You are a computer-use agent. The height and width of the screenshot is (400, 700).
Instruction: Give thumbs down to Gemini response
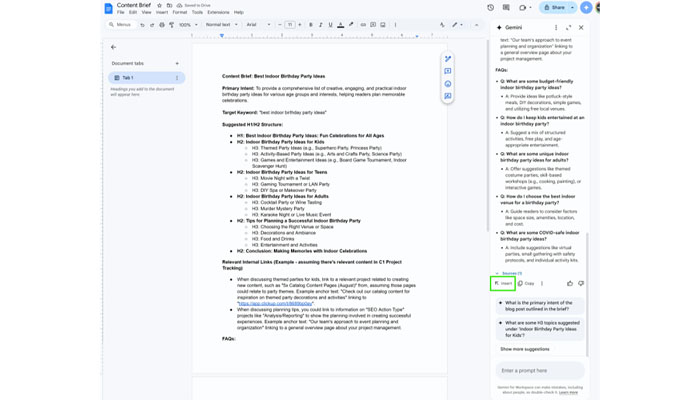tap(581, 283)
